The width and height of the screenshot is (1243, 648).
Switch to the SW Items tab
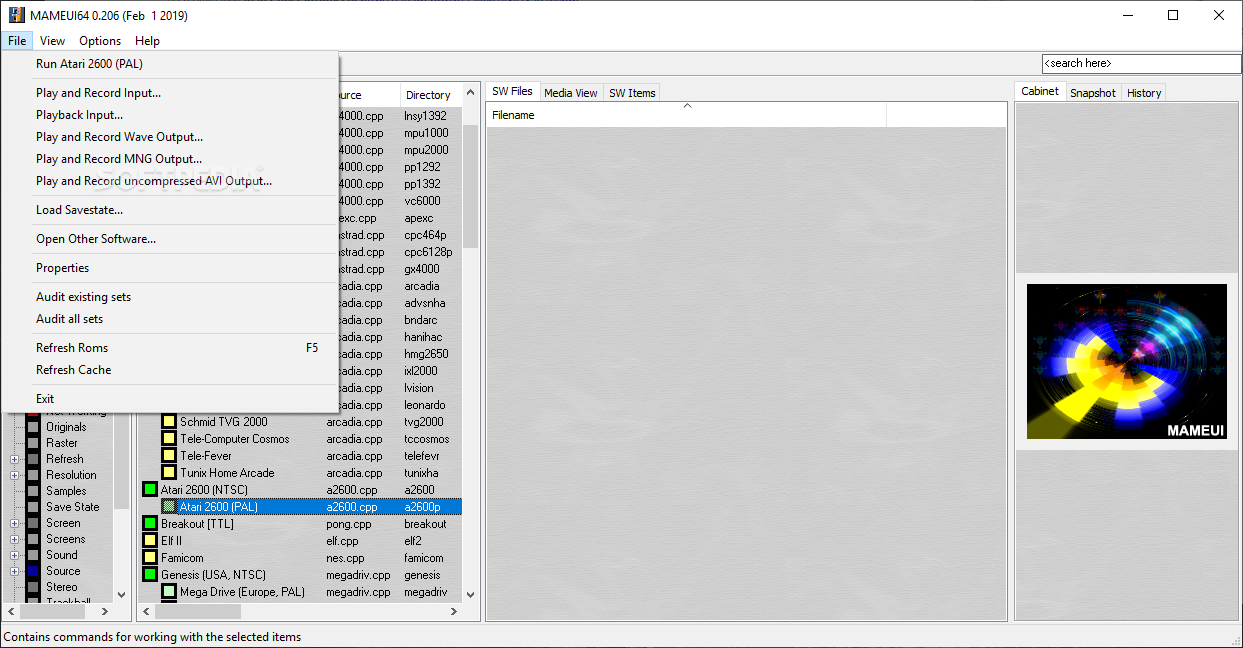[x=632, y=93]
